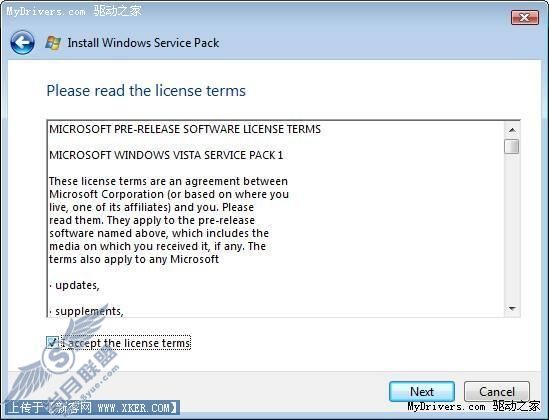Click the license text scrollbar thumb
Viewport: 549px width, 420px height.
pos(512,146)
